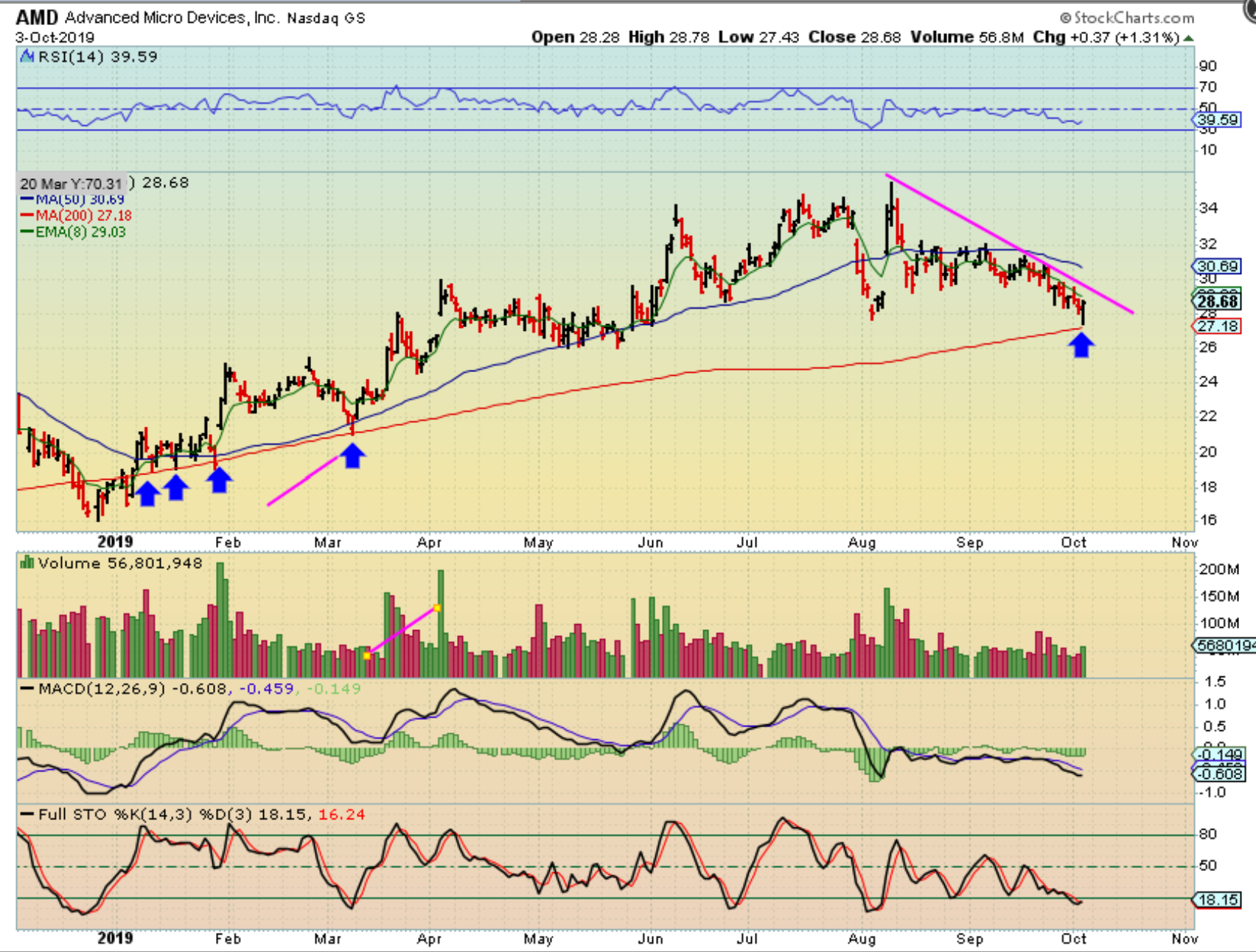Click the 28.68 last price tag on right axis
This screenshot has width=1256, height=952.
tap(1217, 301)
